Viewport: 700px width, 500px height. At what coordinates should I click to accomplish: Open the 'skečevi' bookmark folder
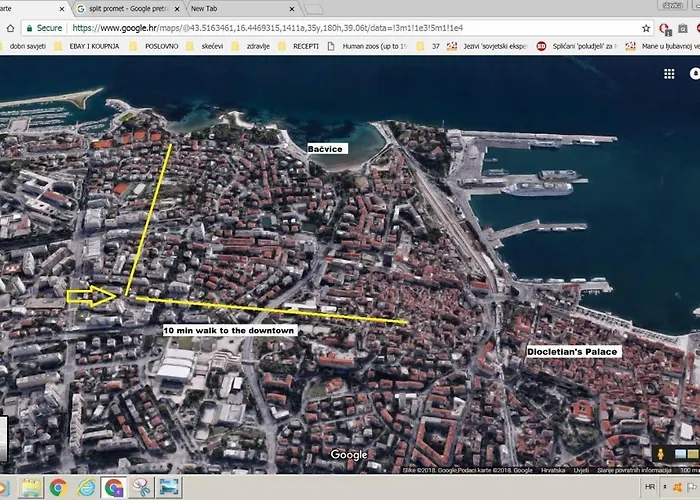tap(205, 46)
